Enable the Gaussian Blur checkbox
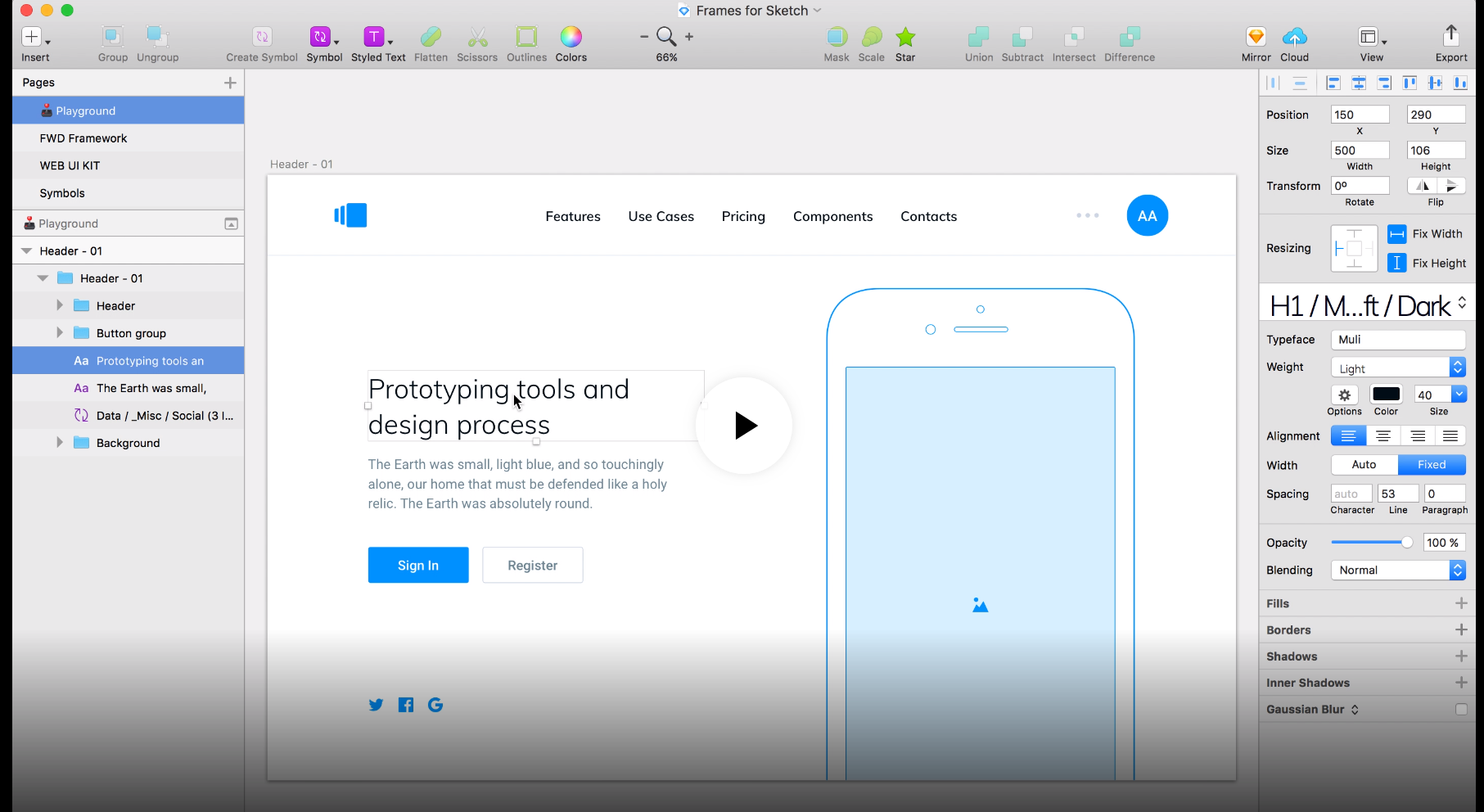The width and height of the screenshot is (1484, 812). (x=1461, y=709)
